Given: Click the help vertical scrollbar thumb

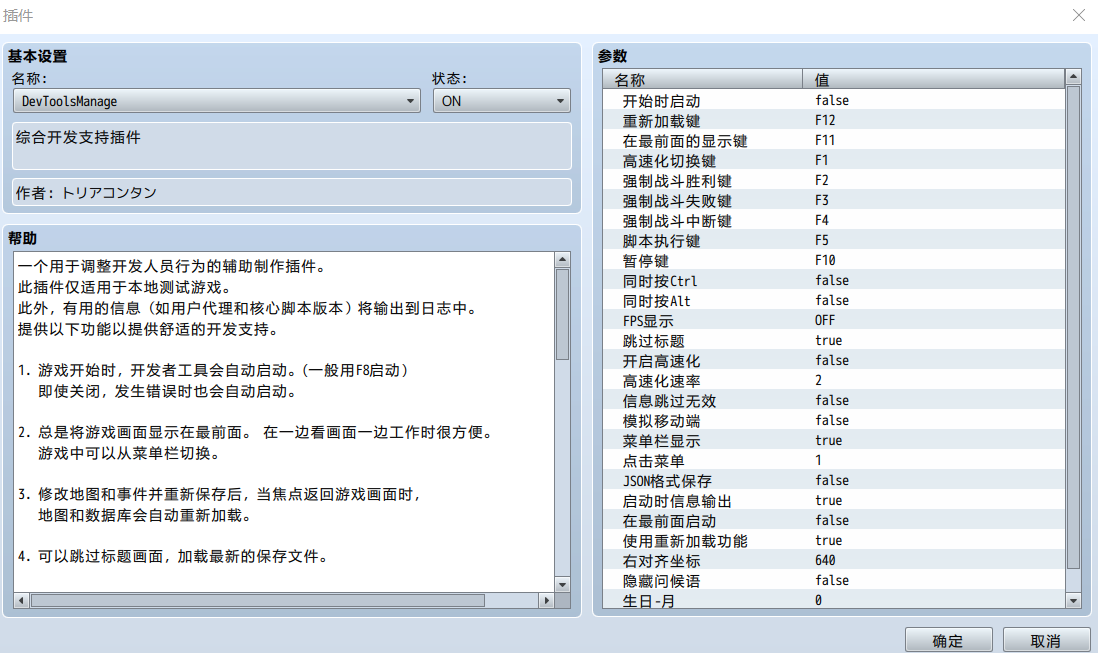Looking at the screenshot, I should tap(562, 314).
